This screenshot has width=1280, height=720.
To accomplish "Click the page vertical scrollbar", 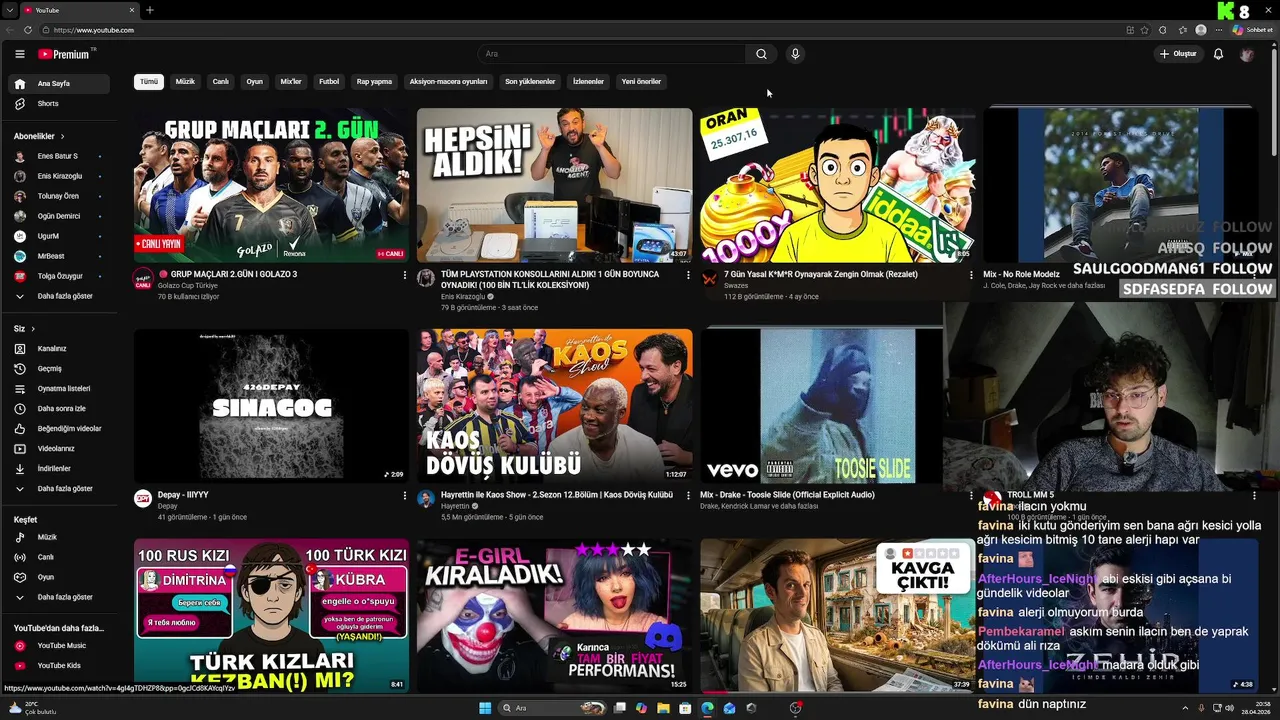I will coord(1274,100).
